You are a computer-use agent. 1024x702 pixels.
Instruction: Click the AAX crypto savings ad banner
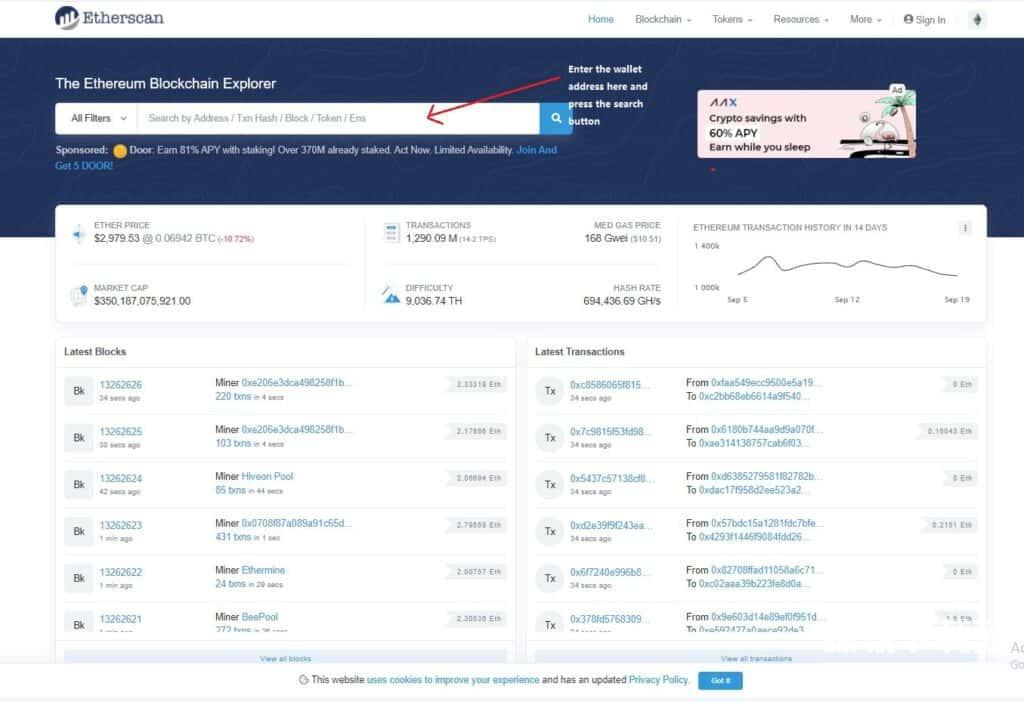[806, 124]
